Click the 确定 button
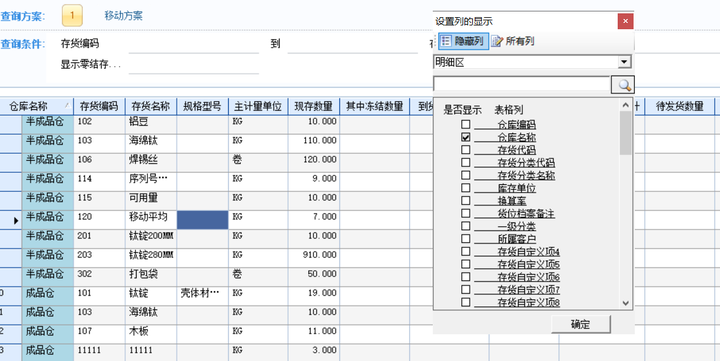The image size is (720, 361). 580,324
